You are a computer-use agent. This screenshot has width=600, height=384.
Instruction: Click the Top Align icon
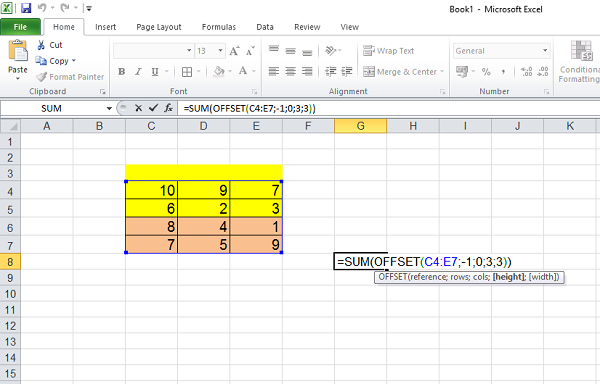click(x=274, y=50)
